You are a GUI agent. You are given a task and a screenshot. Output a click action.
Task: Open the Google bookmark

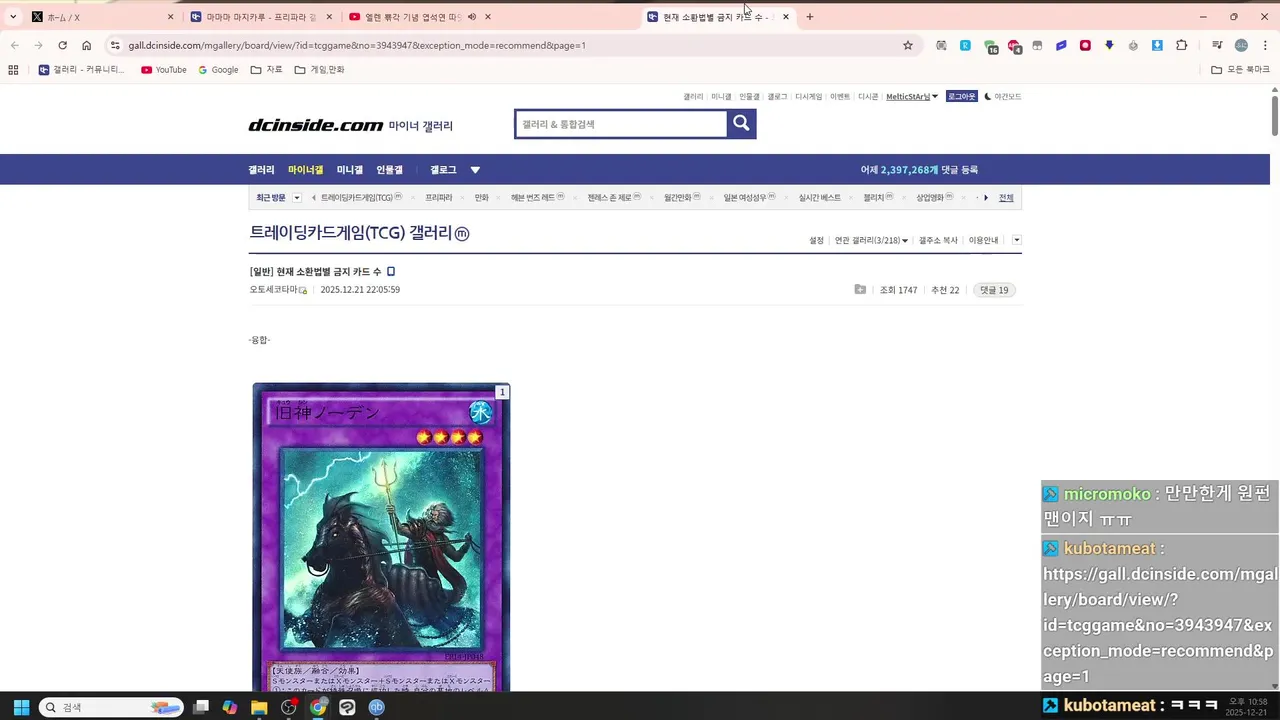(x=218, y=70)
